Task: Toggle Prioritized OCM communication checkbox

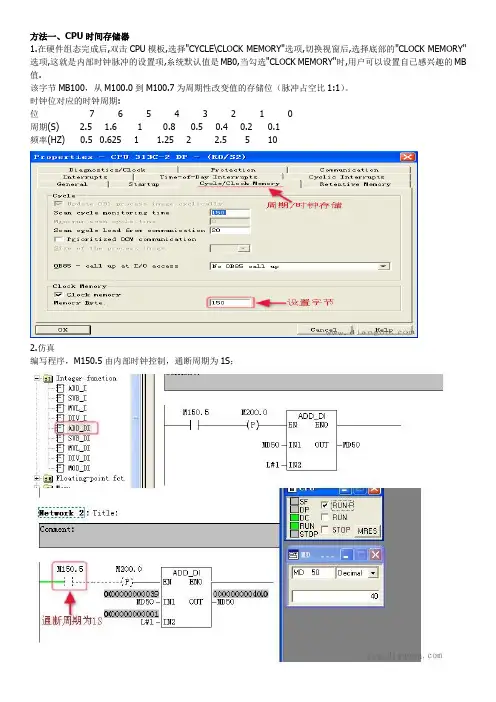Action: (58, 240)
